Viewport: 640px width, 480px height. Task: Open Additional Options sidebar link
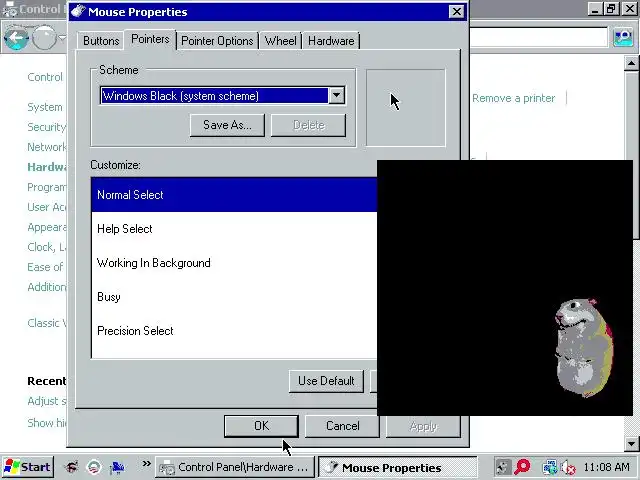tap(47, 287)
